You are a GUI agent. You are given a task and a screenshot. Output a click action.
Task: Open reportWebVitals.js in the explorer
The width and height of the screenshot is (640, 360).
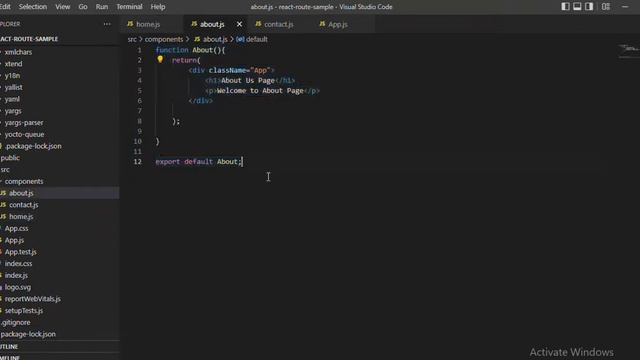click(33, 299)
